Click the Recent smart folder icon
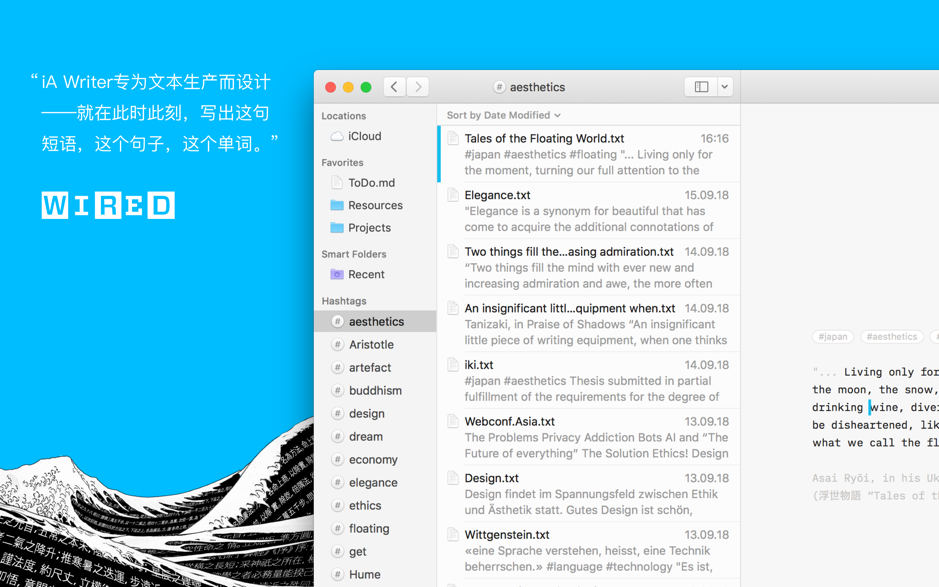 [337, 274]
